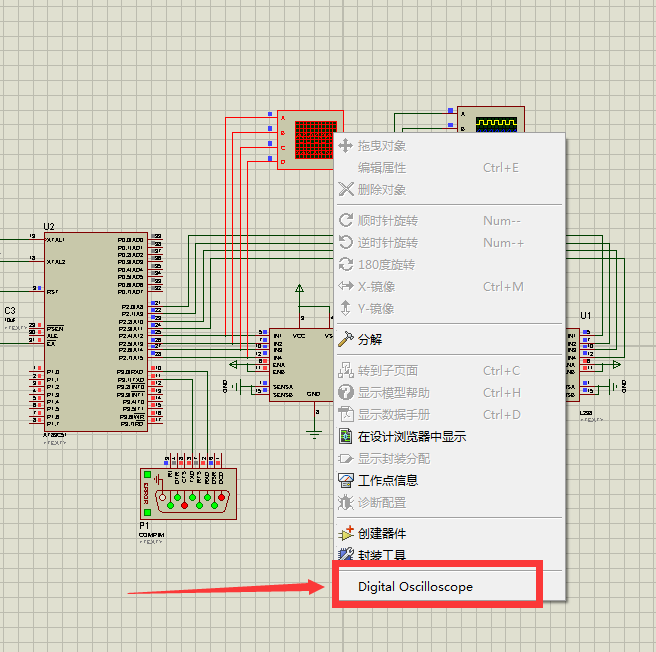Select the U2 microcontroller chip
This screenshot has width=656, height=652.
pyautogui.click(x=103, y=330)
